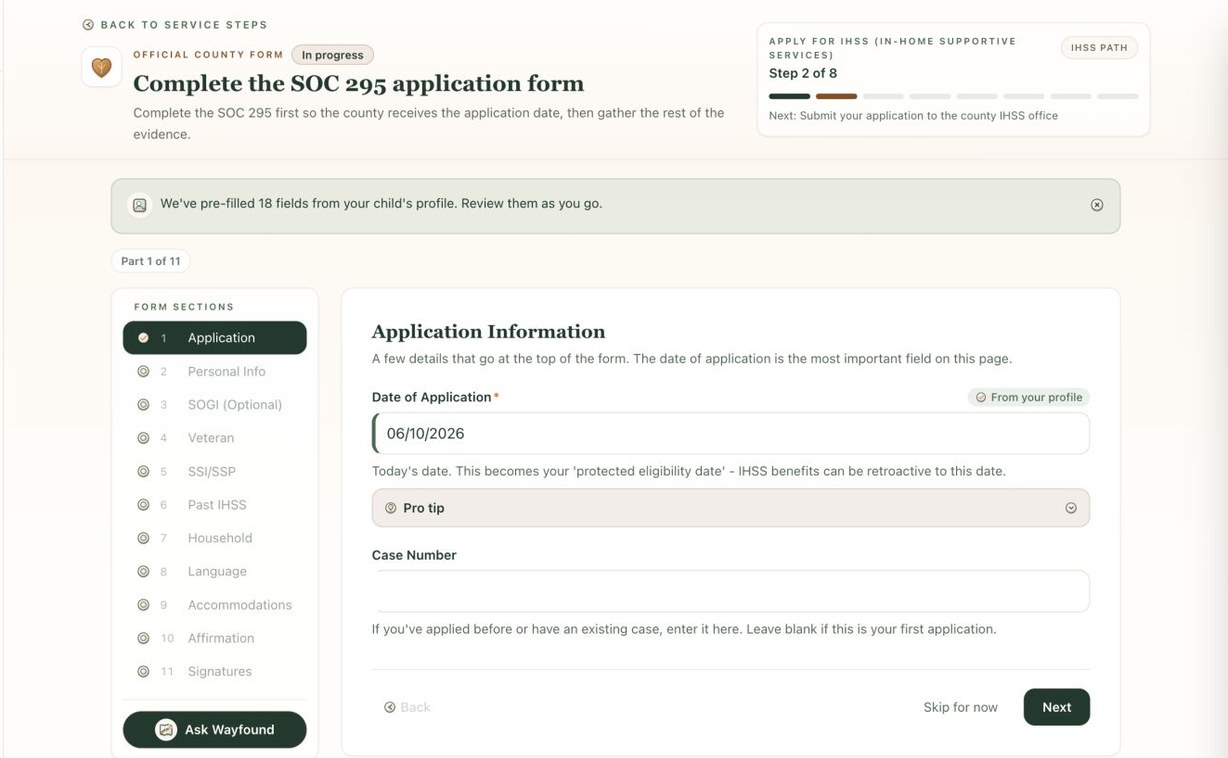Click the profile icon in pre-filled banner
The width and height of the screenshot is (1228, 758).
pos(140,205)
